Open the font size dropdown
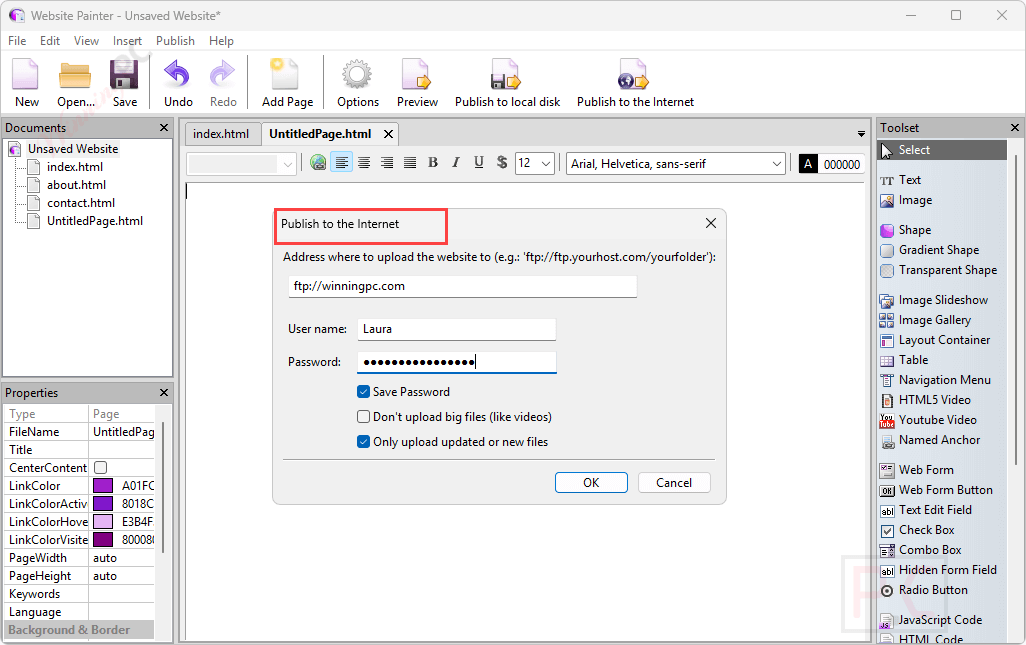Image resolution: width=1026 pixels, height=645 pixels. point(546,164)
